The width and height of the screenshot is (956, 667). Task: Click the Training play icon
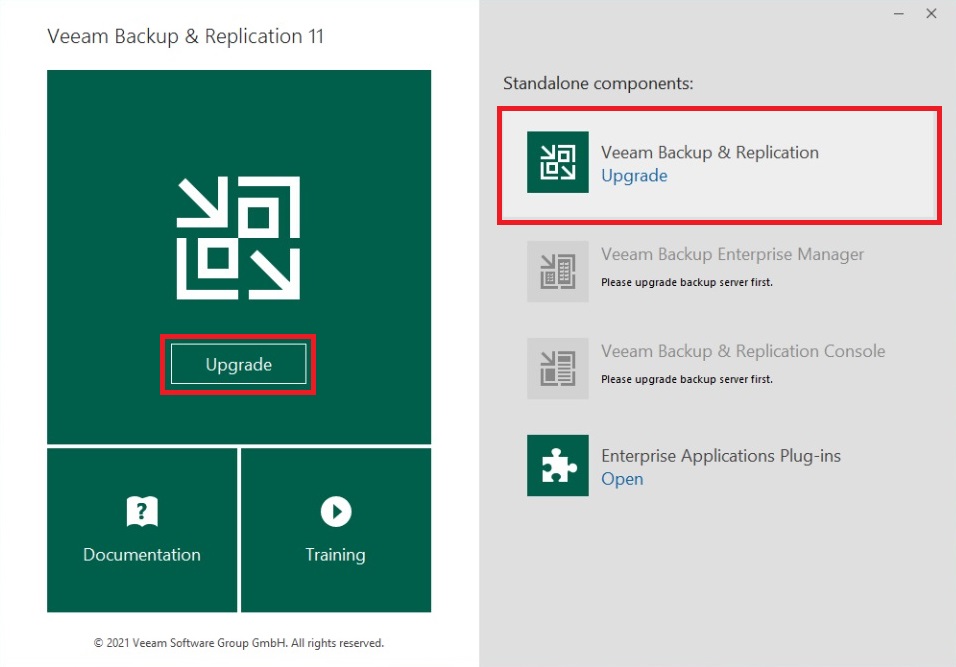click(336, 511)
